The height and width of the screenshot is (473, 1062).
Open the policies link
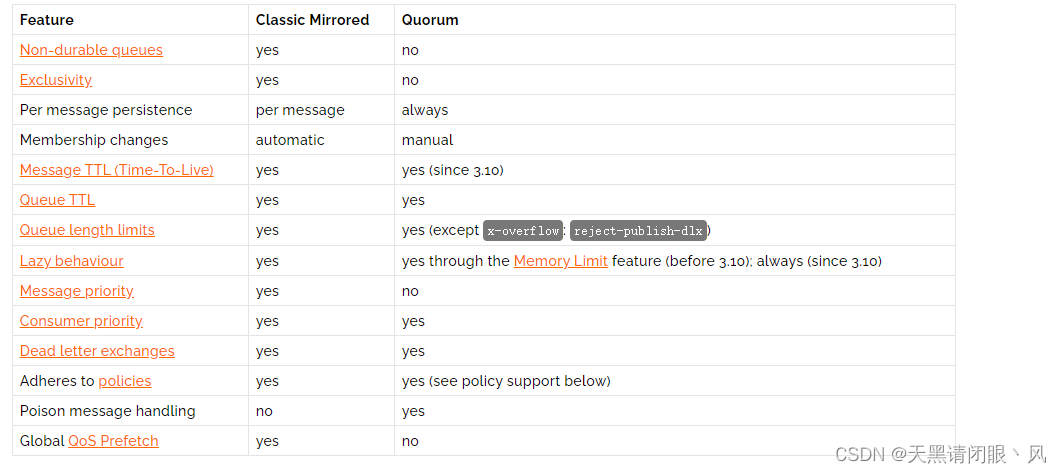click(125, 381)
